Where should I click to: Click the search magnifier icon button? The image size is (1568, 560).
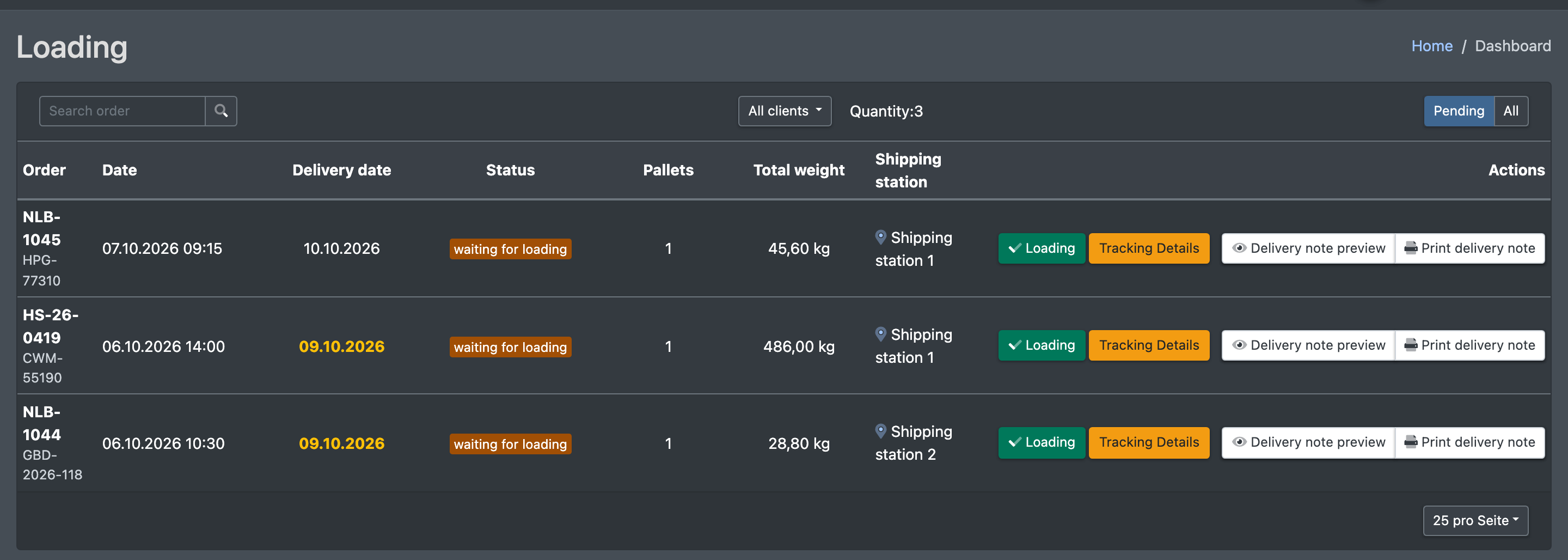click(x=221, y=111)
